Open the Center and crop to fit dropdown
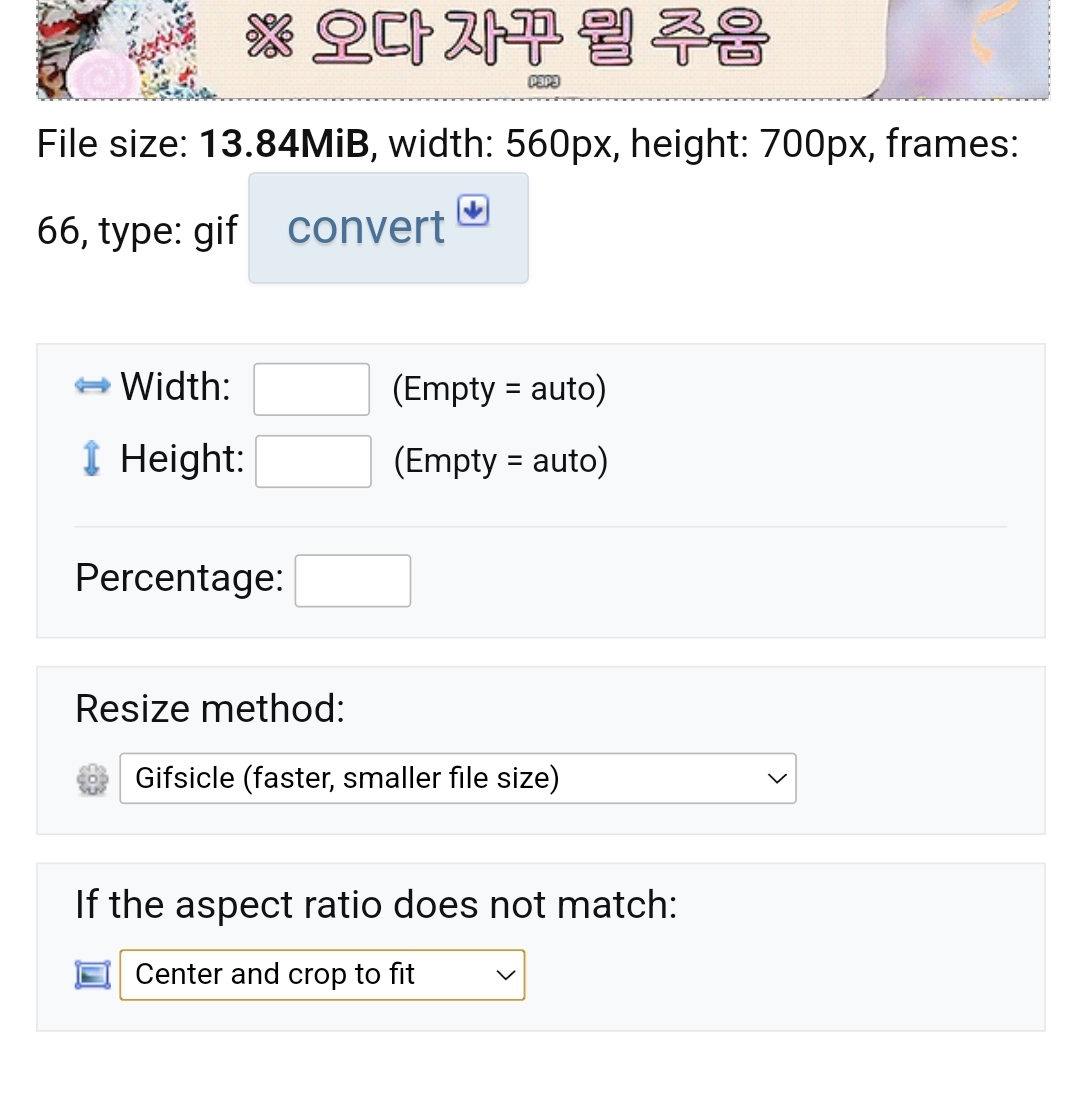The height and width of the screenshot is (1098, 1080). 322,975
